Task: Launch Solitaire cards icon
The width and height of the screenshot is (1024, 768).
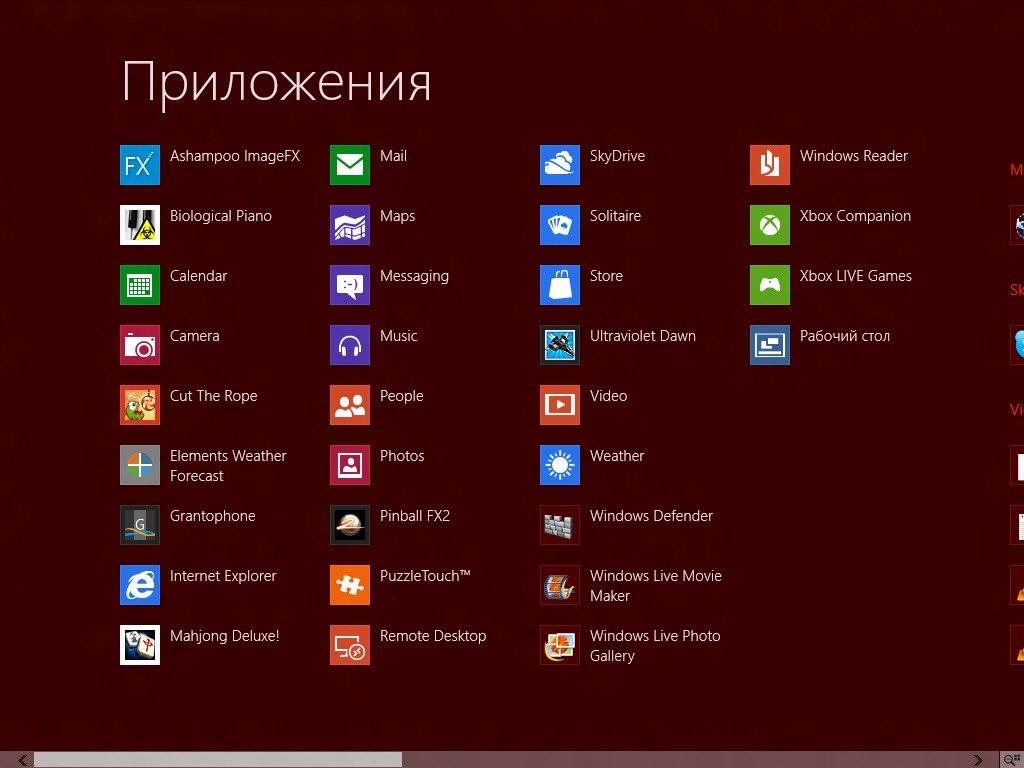Action: (560, 225)
